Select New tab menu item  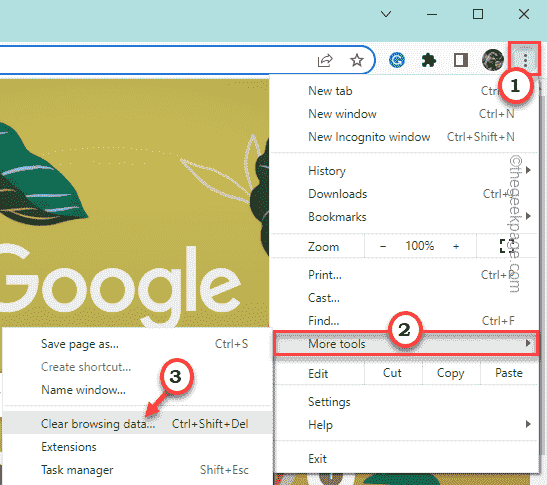tap(405, 91)
